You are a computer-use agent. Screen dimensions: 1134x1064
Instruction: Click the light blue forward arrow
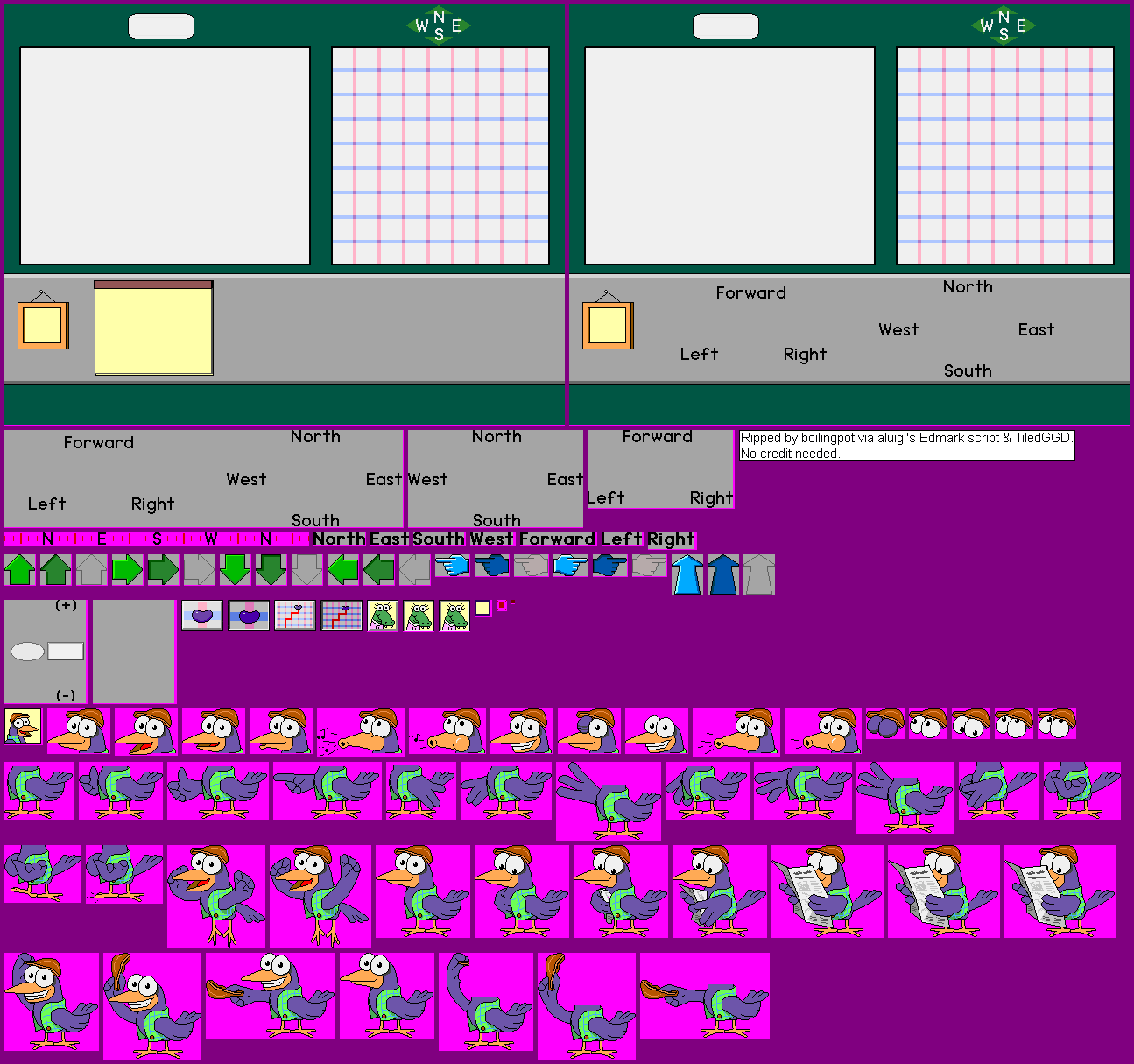pyautogui.click(x=687, y=574)
